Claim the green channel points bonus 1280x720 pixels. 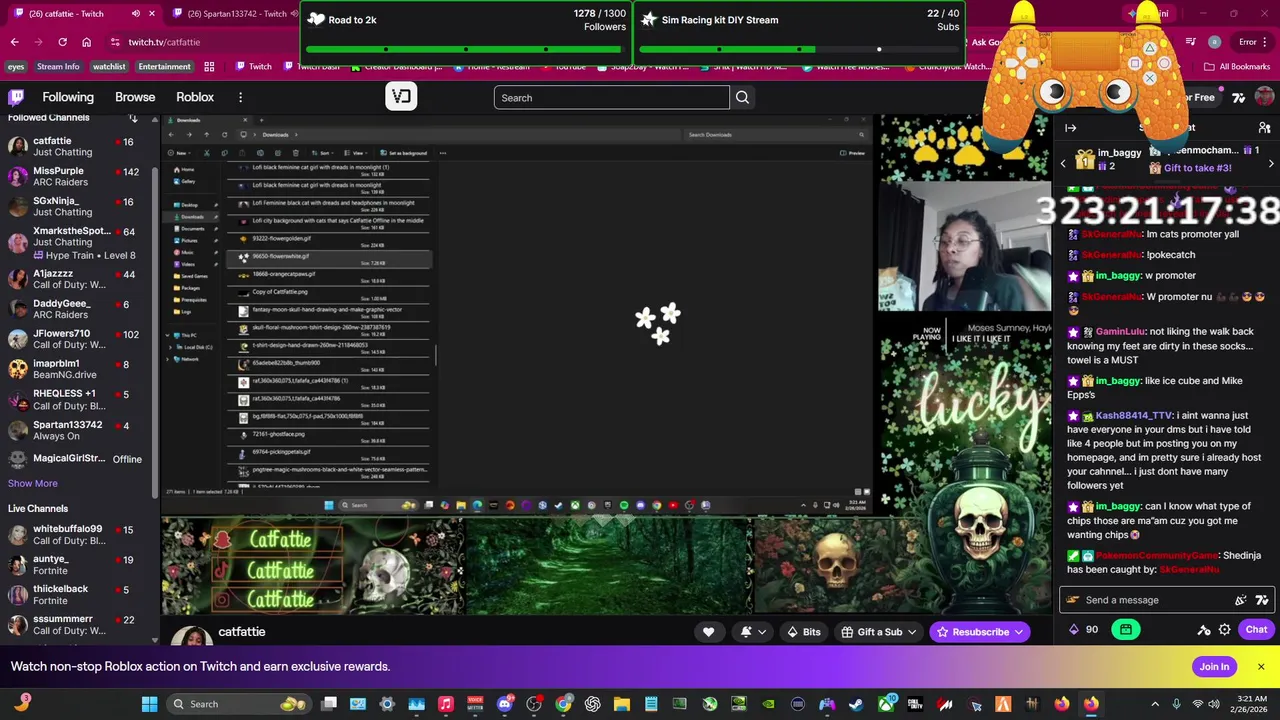pos(1126,629)
